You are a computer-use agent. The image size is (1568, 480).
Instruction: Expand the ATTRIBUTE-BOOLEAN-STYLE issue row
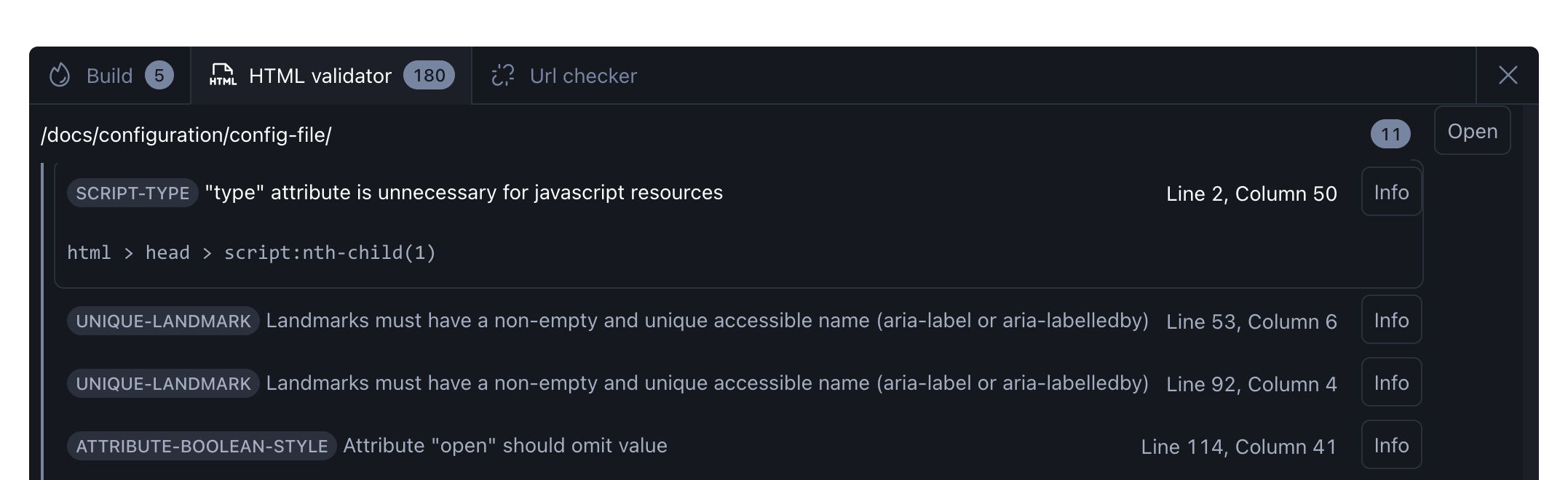[504, 446]
